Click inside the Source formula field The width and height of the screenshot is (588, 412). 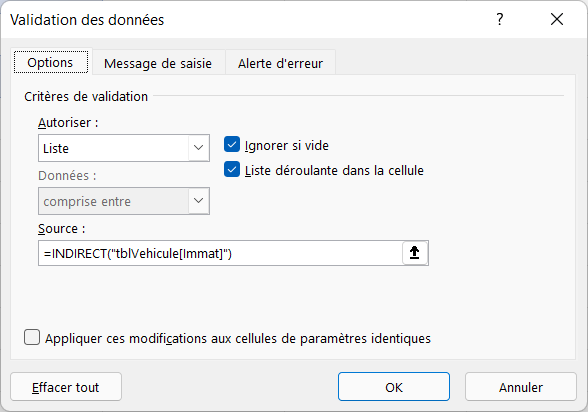pos(220,253)
